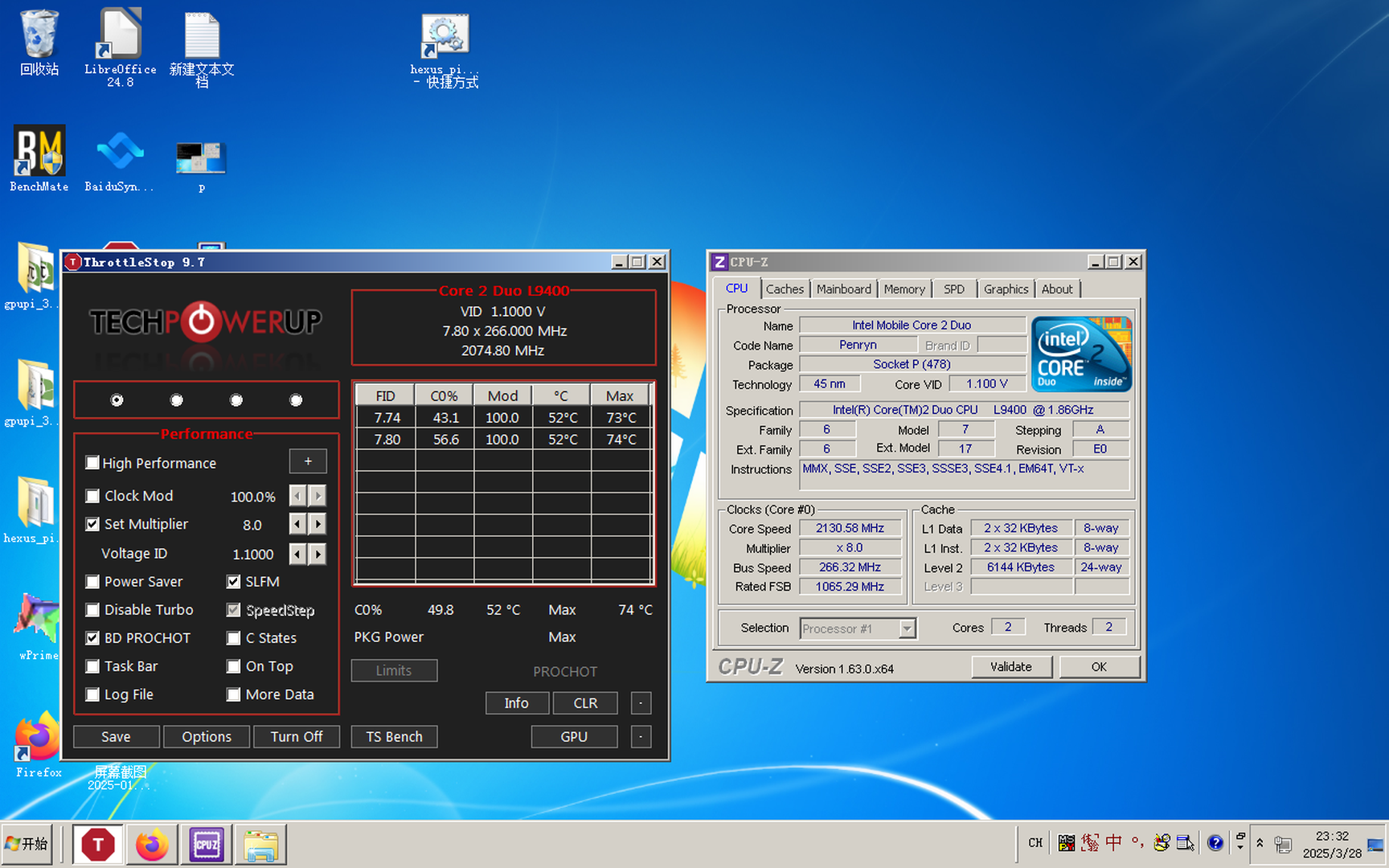This screenshot has width=1389, height=868.
Task: Click the CPU-Z title bar Z icon
Action: 719,262
